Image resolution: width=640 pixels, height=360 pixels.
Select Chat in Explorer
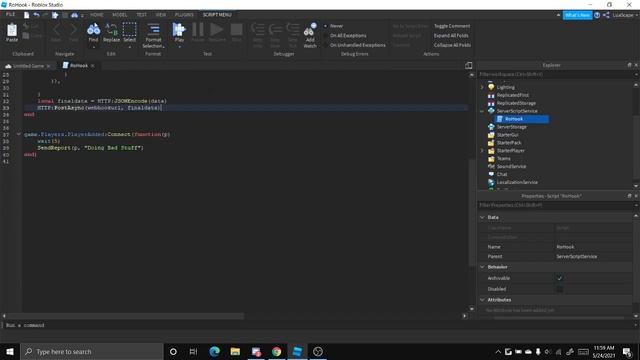click(502, 174)
